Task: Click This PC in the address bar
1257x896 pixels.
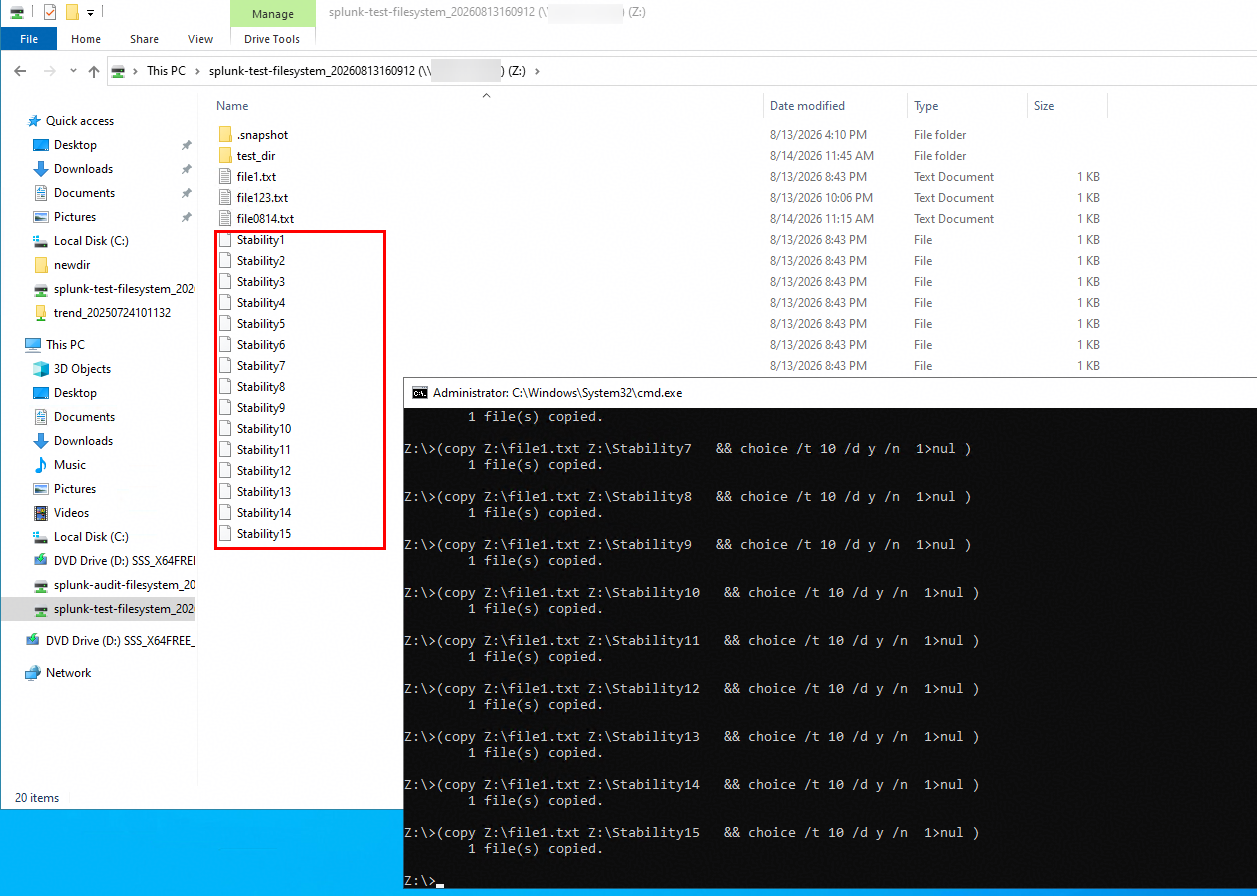Action: pos(166,71)
